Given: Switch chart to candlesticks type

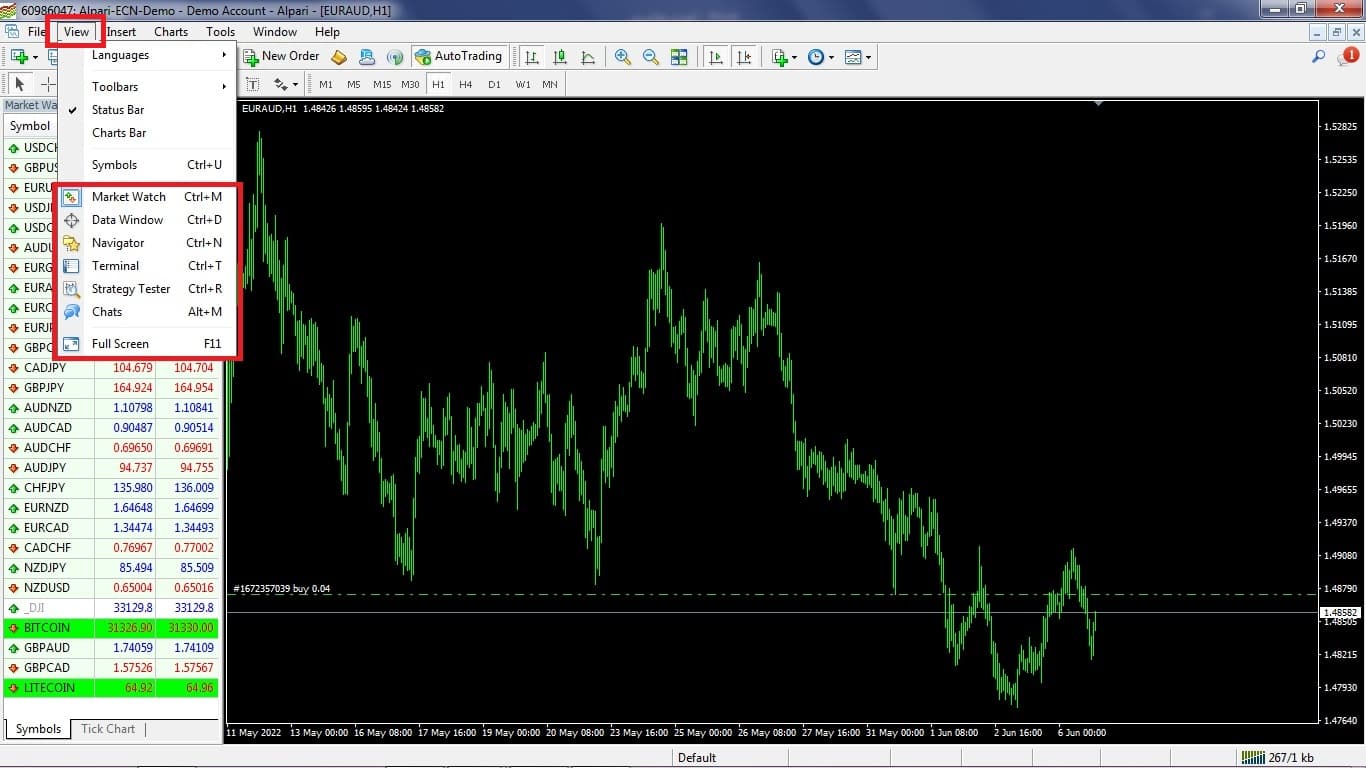Looking at the screenshot, I should tap(560, 57).
